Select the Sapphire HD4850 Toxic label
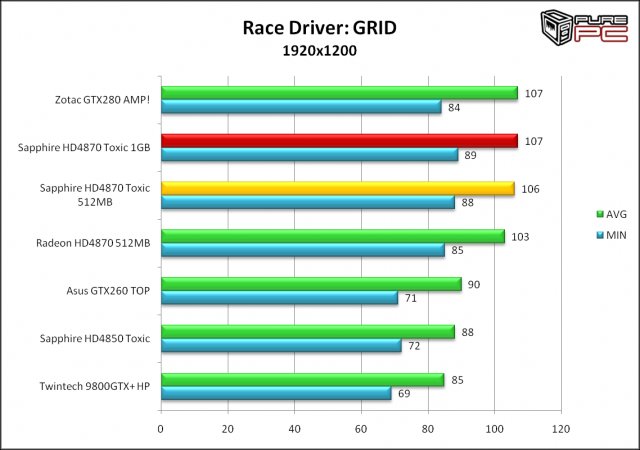The height and width of the screenshot is (450, 640). (x=95, y=339)
